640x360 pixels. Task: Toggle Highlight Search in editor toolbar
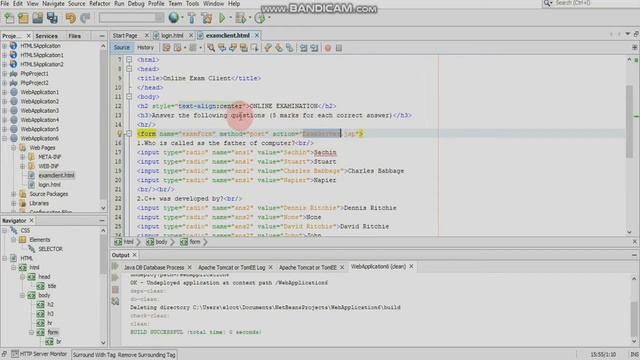[x=244, y=48]
